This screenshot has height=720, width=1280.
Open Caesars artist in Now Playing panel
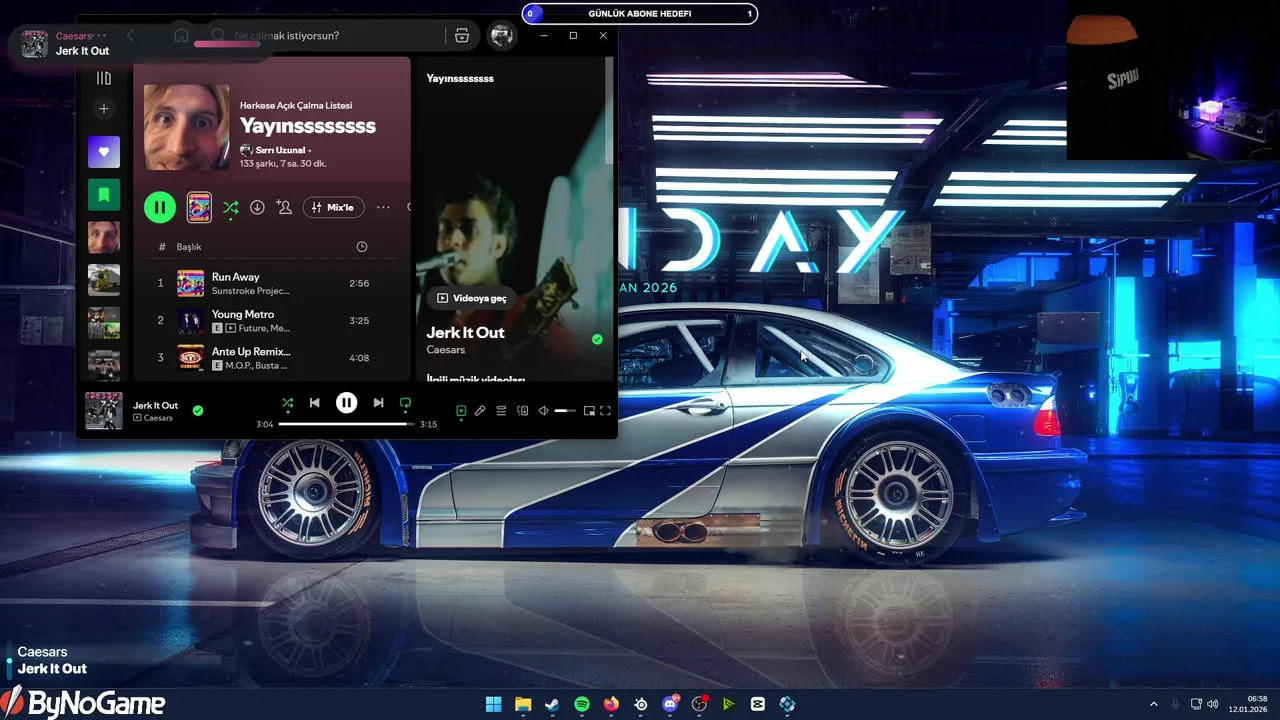[x=446, y=350]
